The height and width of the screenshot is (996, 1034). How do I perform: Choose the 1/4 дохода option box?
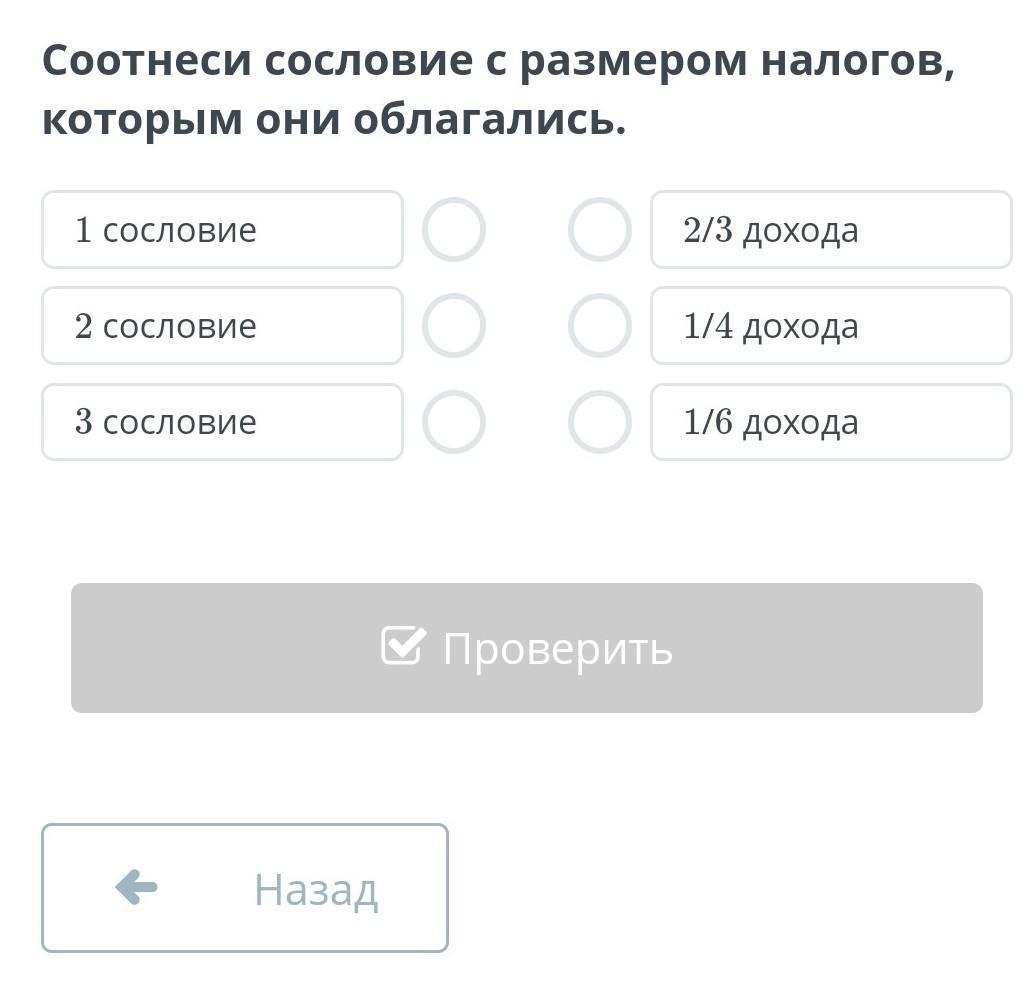point(830,326)
